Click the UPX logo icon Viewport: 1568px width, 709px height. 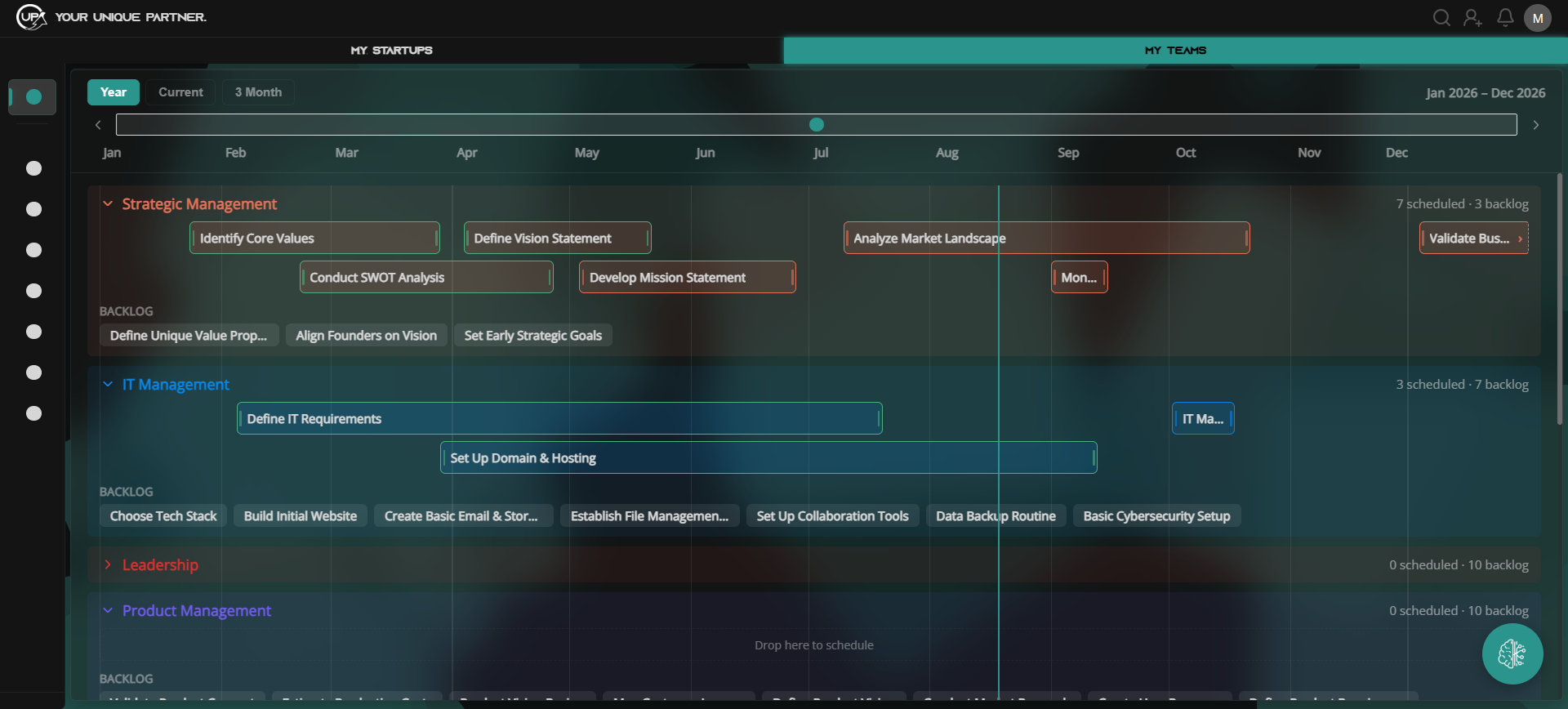31,17
